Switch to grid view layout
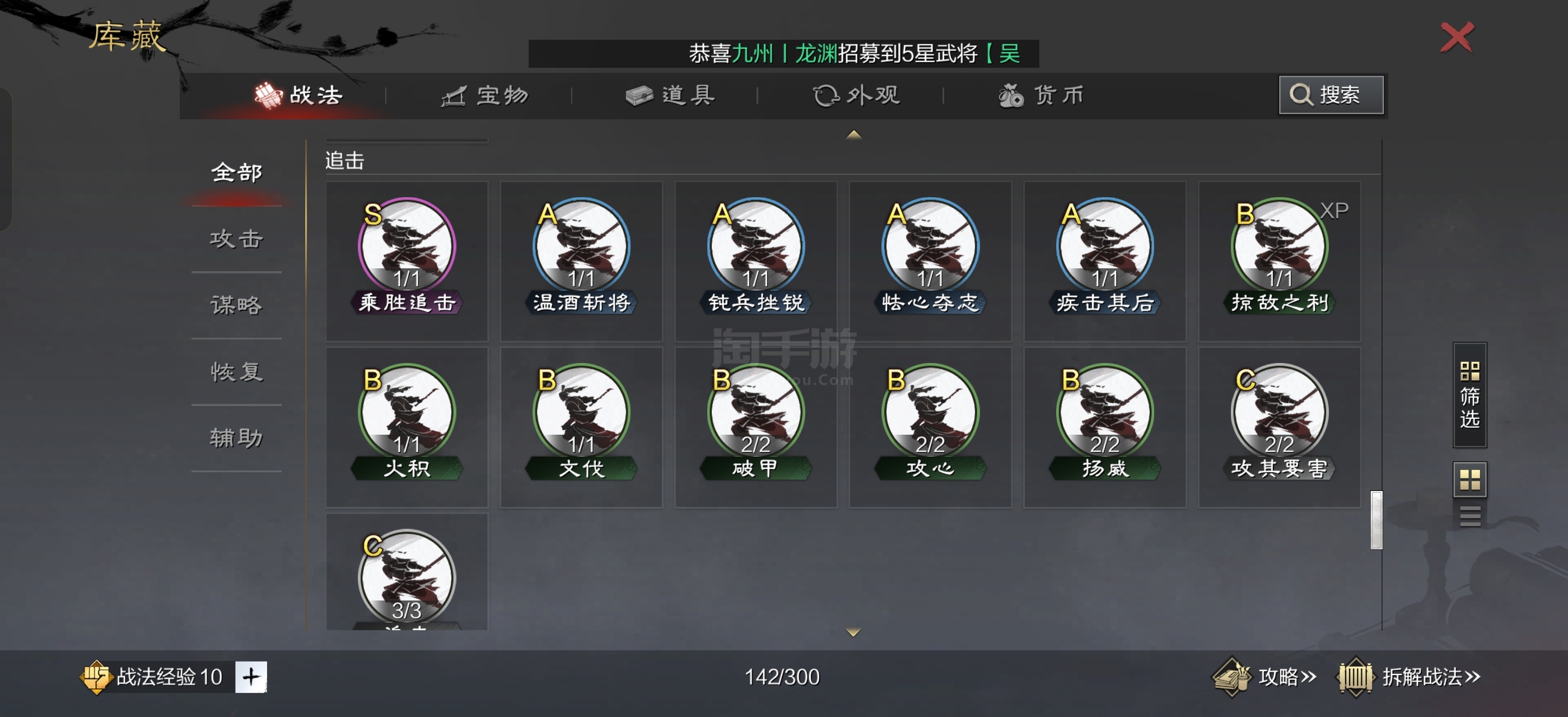Screen dimensions: 1568x717 coord(1469,479)
